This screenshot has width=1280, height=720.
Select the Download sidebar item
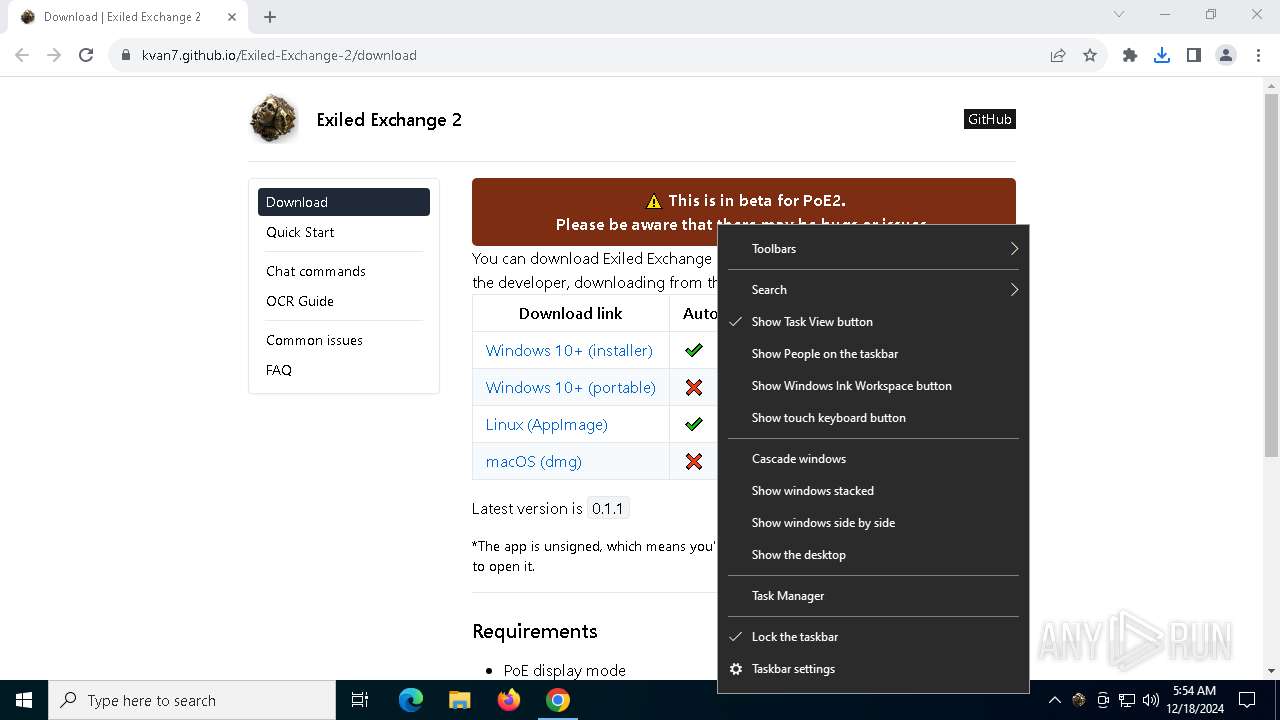click(344, 202)
